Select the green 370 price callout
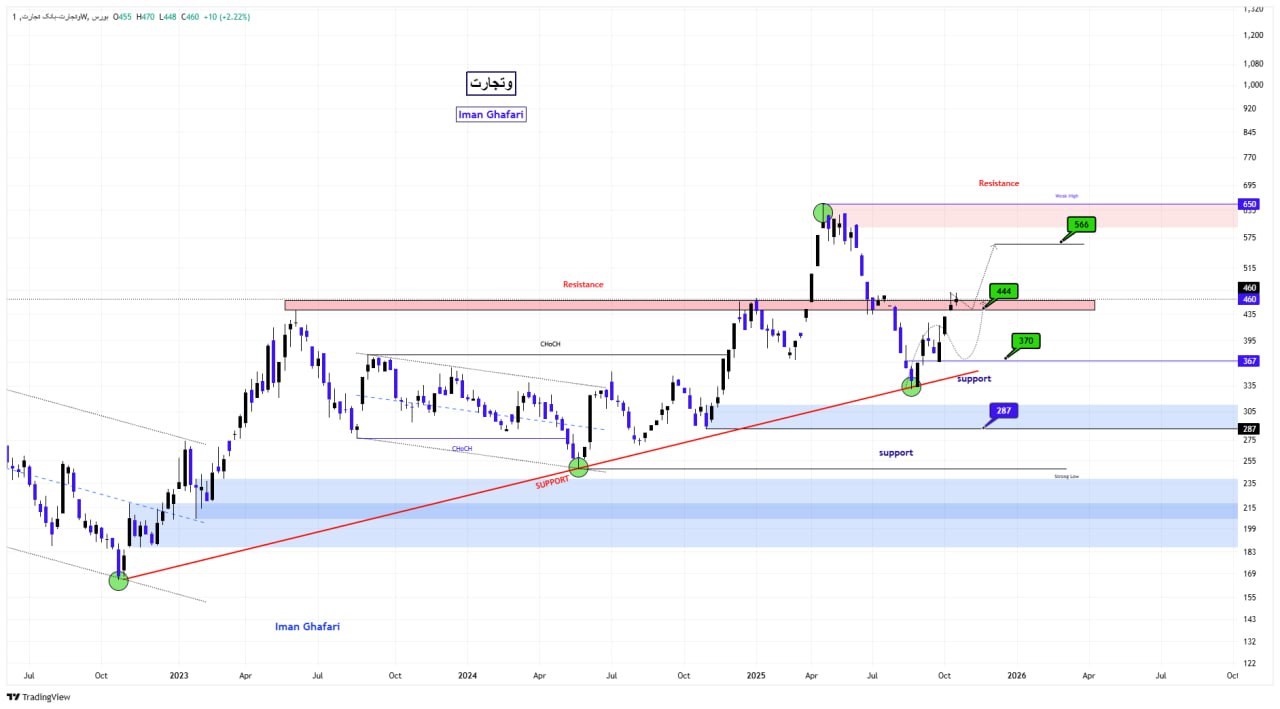Image resolution: width=1280 pixels, height=709 pixels. (1025, 341)
